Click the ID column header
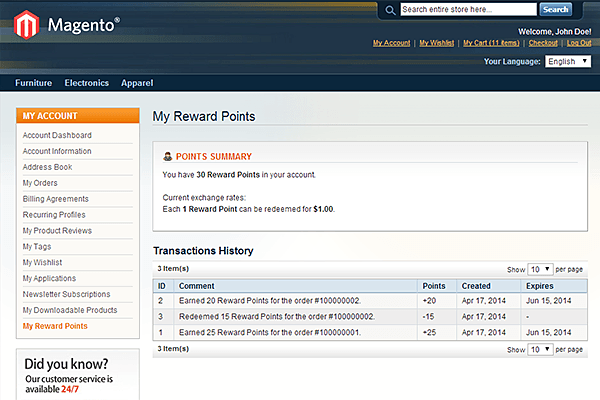 coord(162,286)
